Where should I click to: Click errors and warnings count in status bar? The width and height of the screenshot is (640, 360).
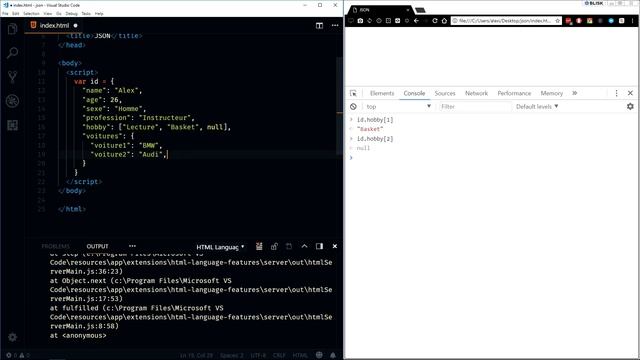click(x=18, y=355)
